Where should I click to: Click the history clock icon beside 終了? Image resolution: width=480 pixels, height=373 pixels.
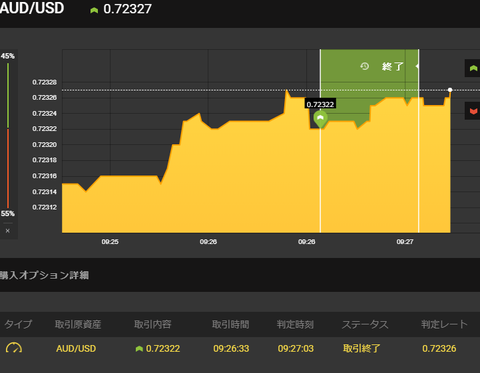tap(365, 66)
